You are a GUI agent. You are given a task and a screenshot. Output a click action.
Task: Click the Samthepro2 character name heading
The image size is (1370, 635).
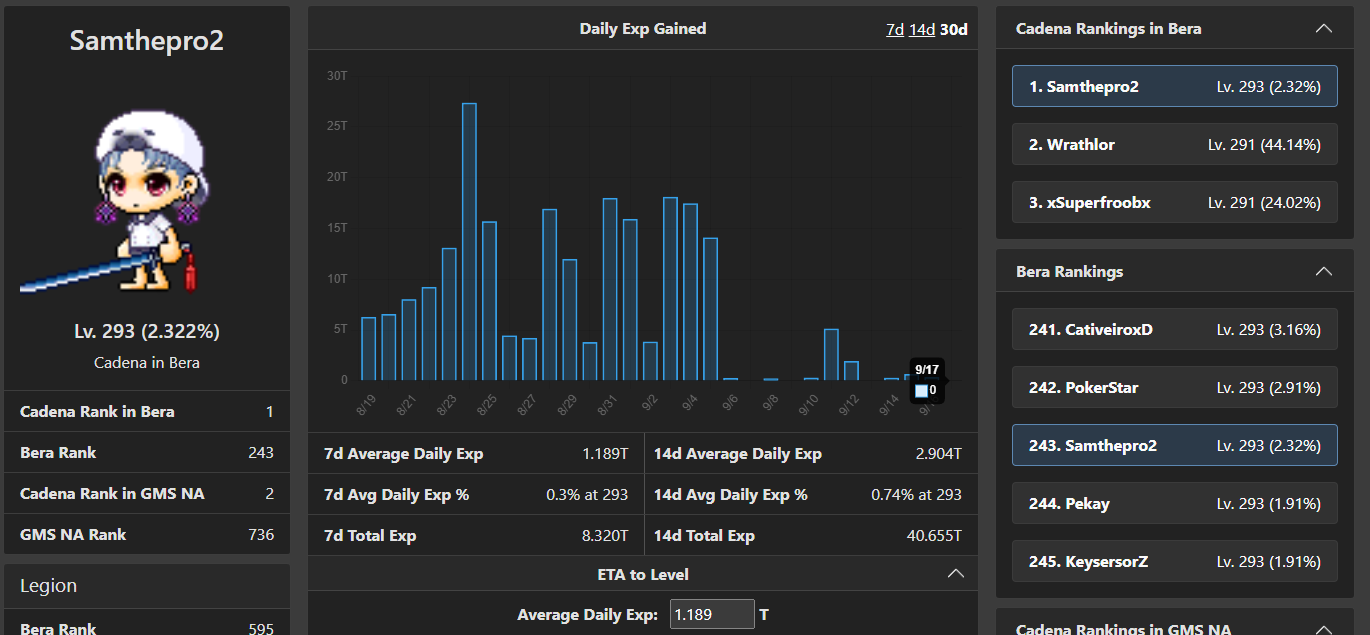[147, 41]
